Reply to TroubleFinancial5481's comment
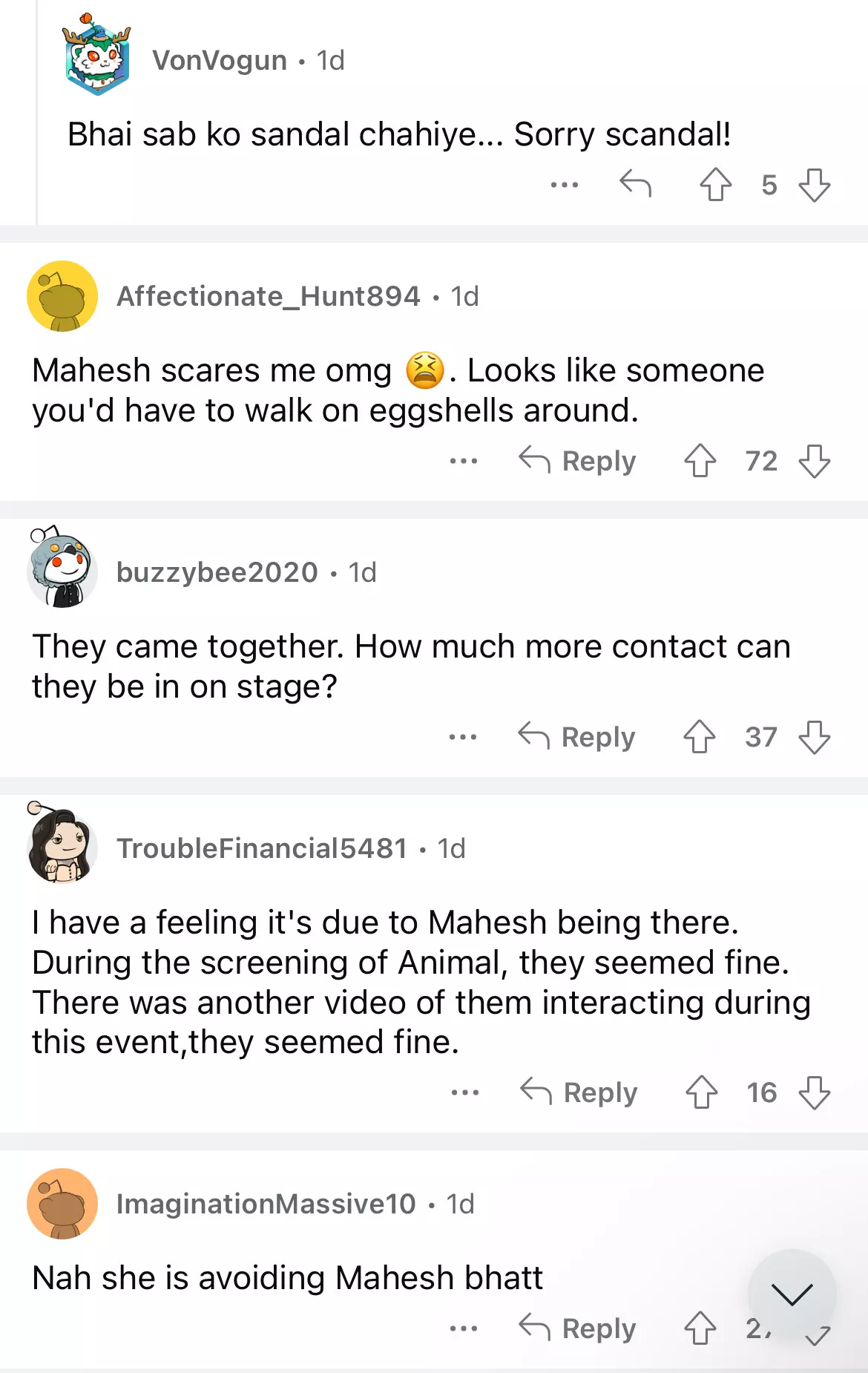Screen dimensions: 868x1373 pyautogui.click(x=579, y=1092)
